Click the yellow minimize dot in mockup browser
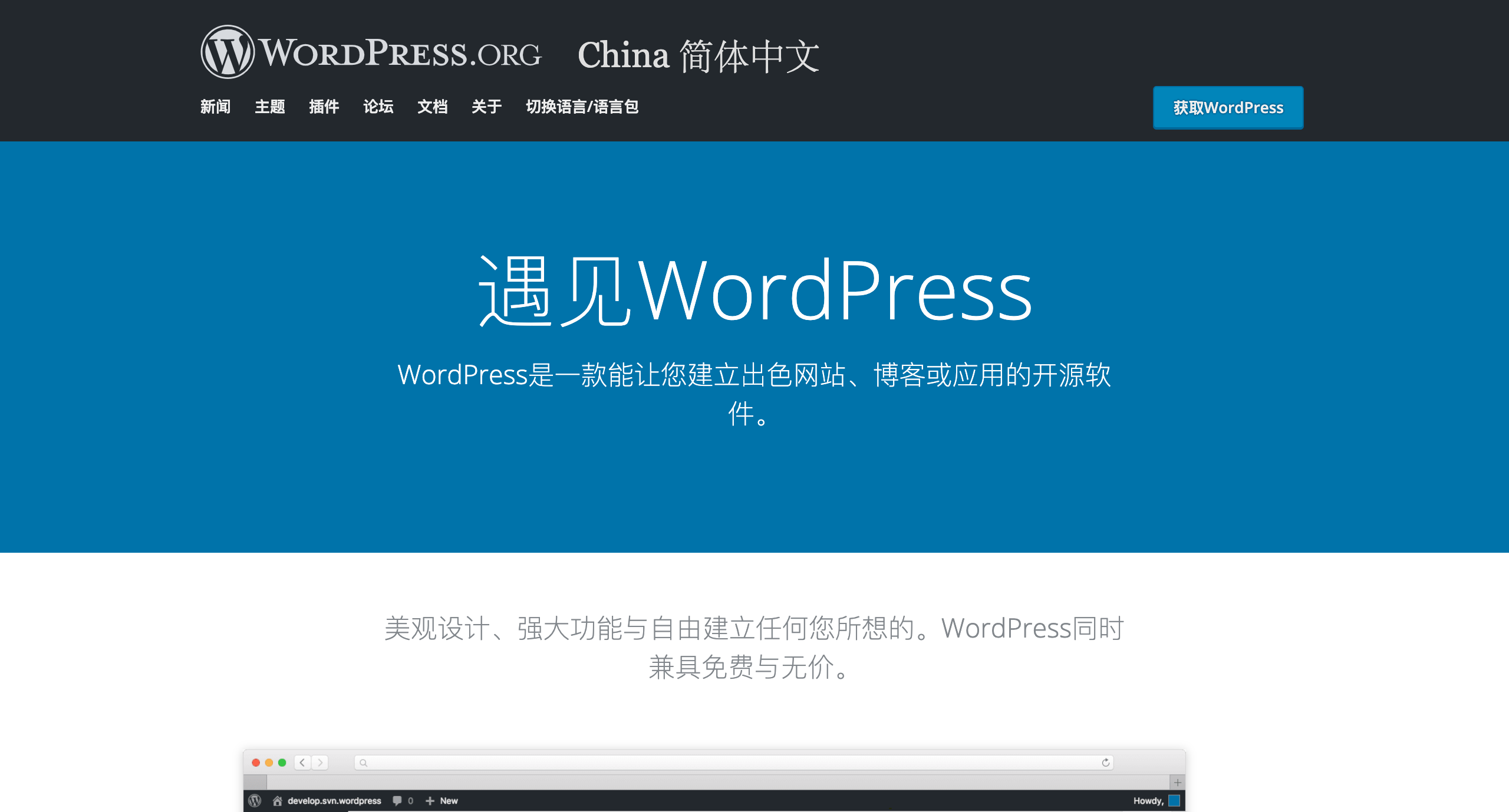The width and height of the screenshot is (1509, 812). [269, 763]
